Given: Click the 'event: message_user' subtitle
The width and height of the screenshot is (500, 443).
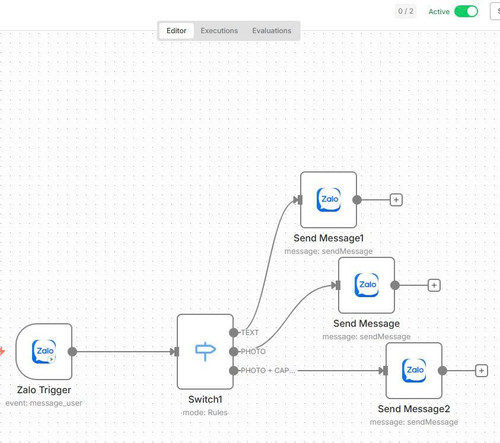Looking at the screenshot, I should 44,403.
